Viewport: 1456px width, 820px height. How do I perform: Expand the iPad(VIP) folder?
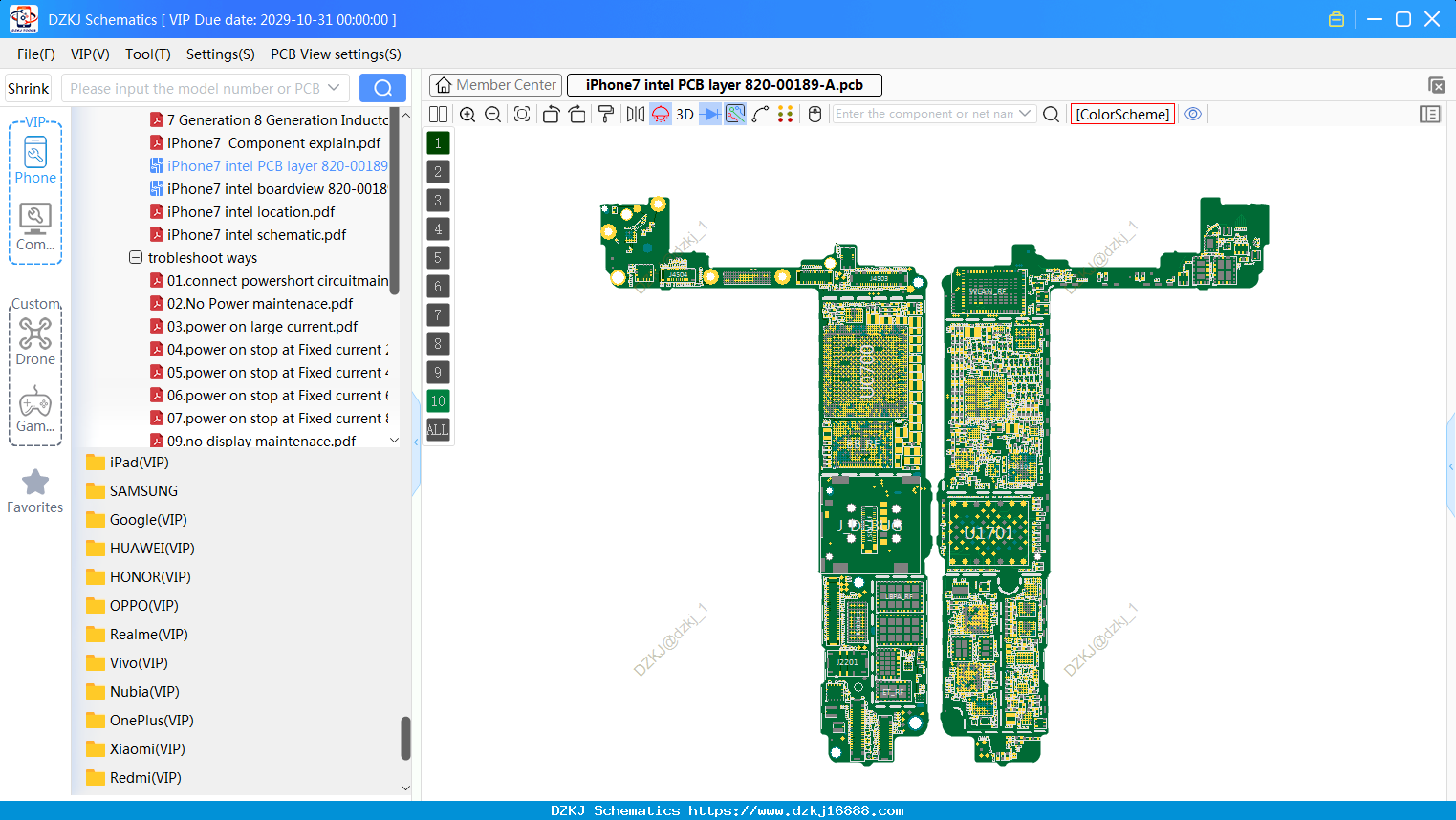point(139,463)
